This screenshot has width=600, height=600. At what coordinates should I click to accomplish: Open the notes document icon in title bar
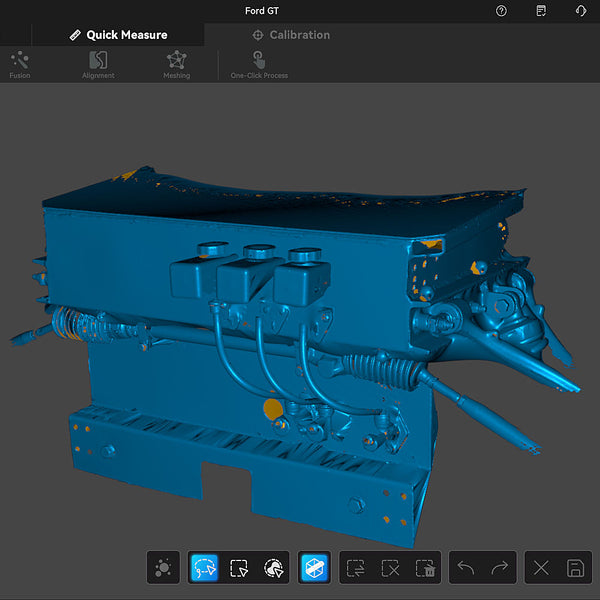click(541, 11)
